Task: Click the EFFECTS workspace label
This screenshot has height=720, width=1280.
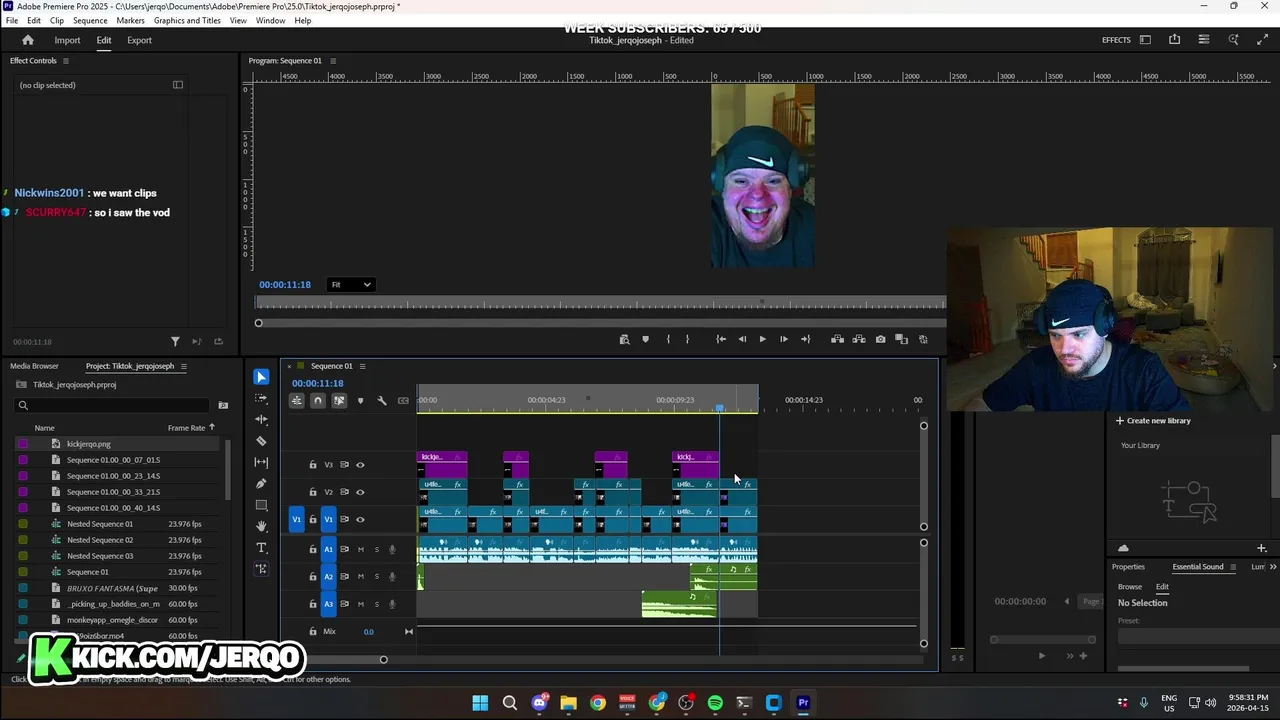Action: point(1116,40)
